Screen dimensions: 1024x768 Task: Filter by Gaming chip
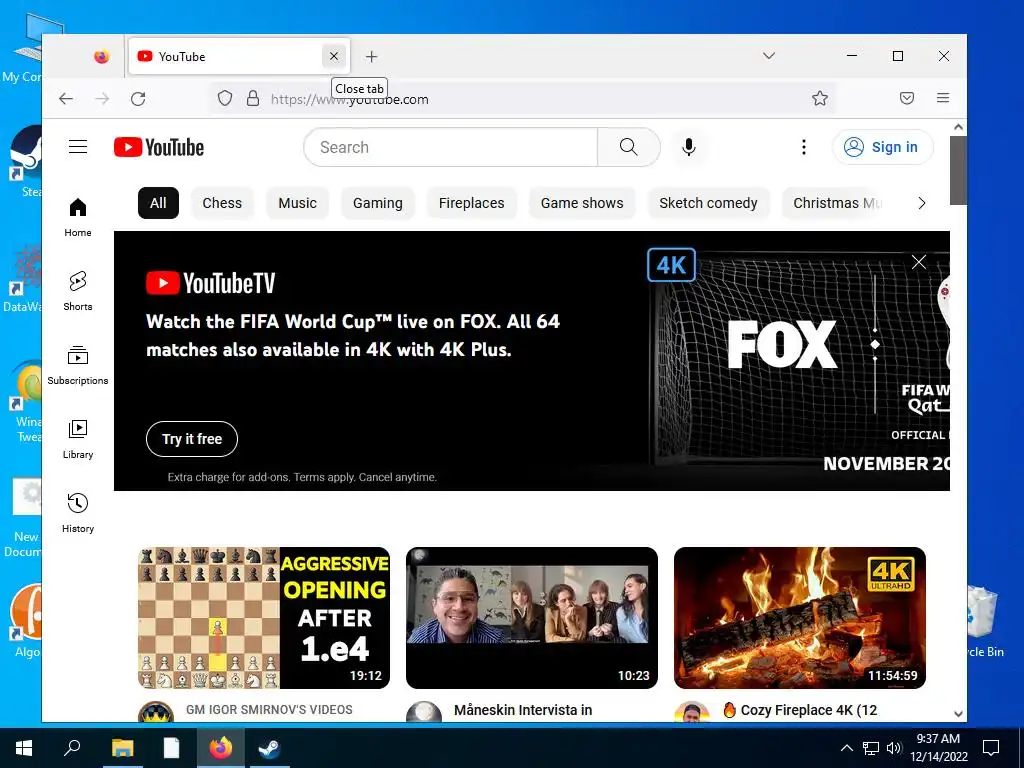[x=377, y=203]
